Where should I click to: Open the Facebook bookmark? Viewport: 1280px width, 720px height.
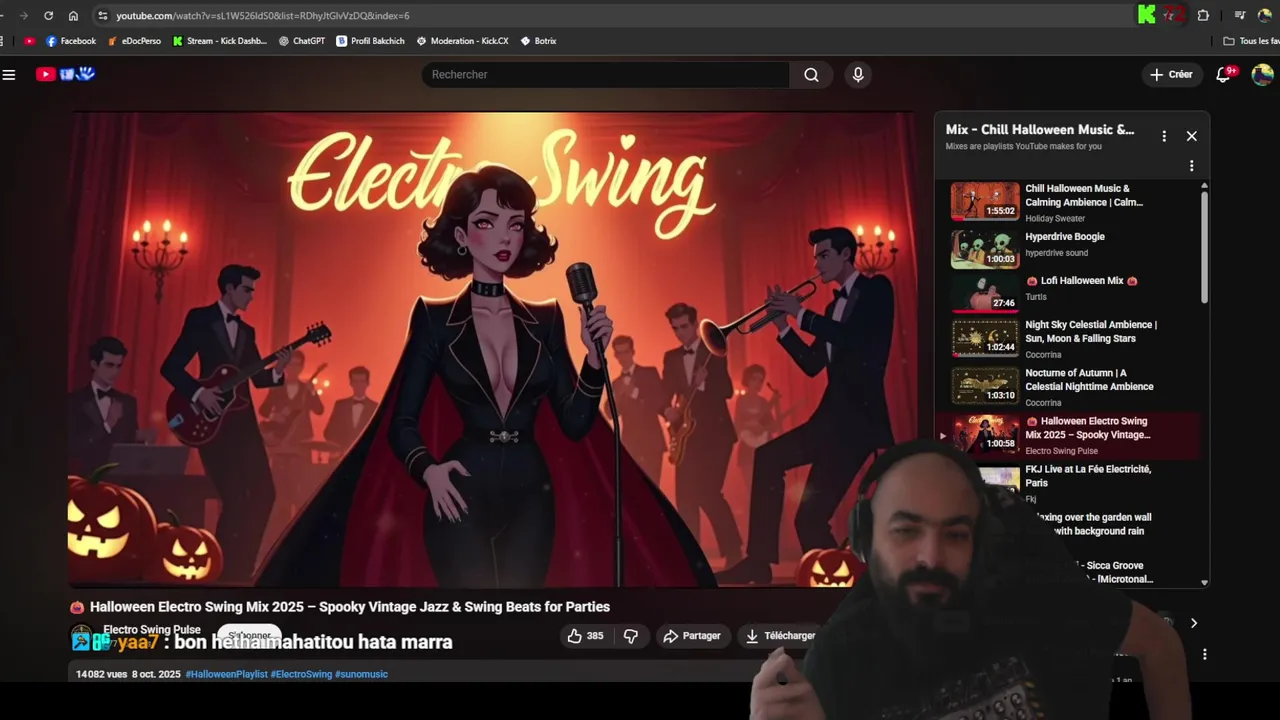(71, 41)
